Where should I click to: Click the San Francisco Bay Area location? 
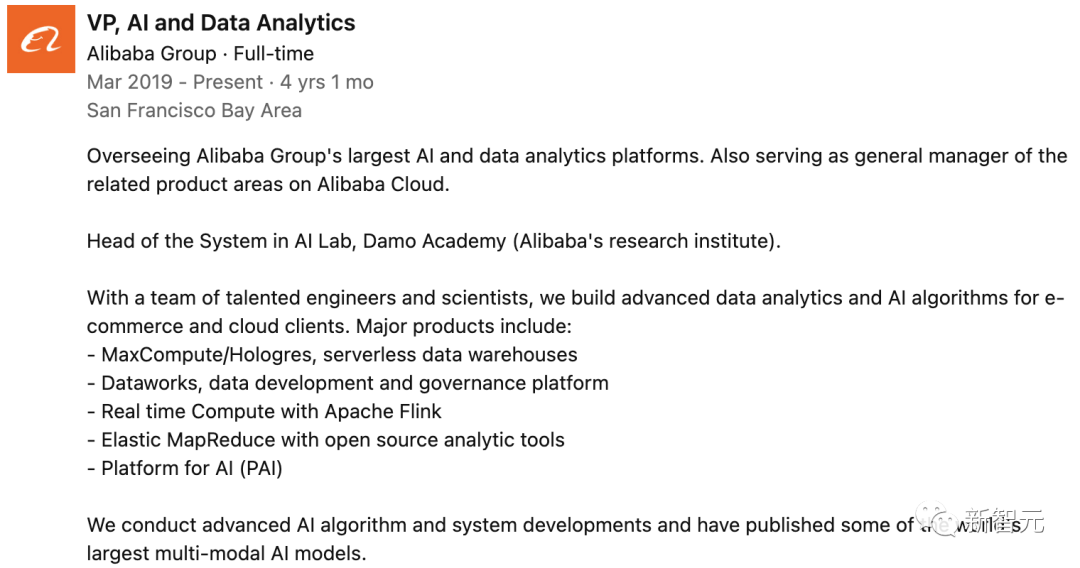(x=194, y=110)
